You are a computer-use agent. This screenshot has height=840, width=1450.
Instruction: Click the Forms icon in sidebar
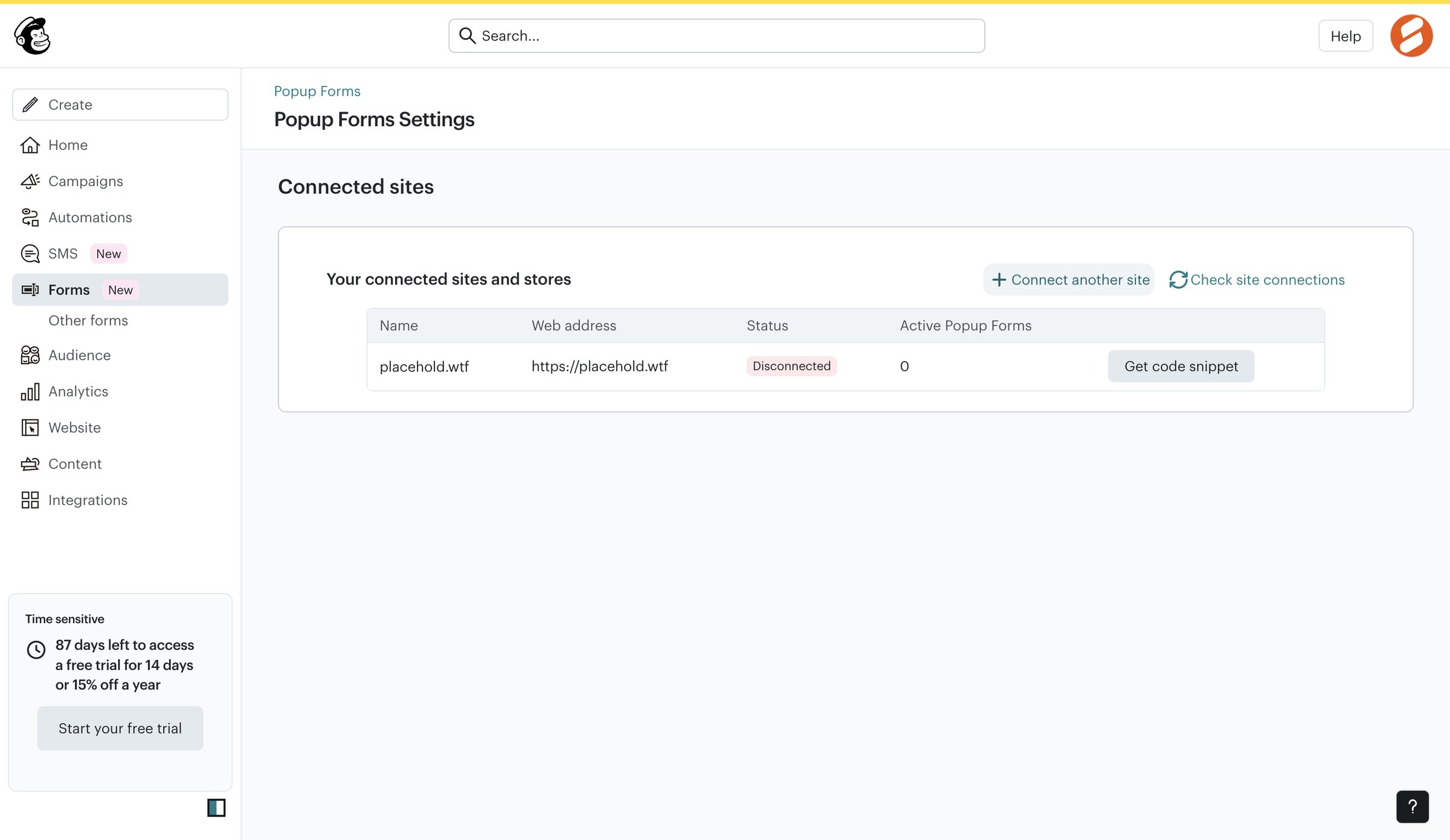30,290
